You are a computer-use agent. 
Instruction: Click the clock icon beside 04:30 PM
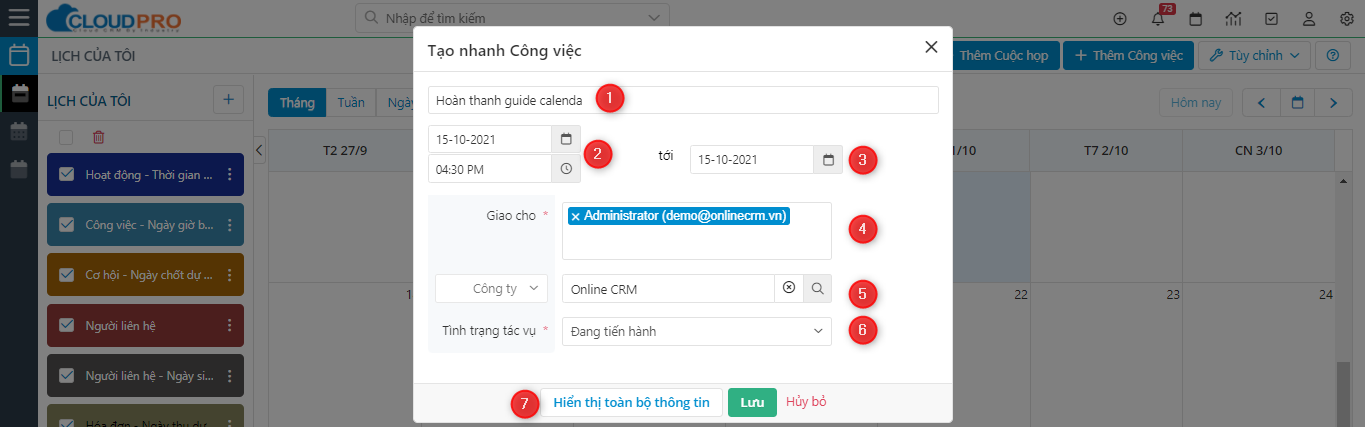(566, 169)
